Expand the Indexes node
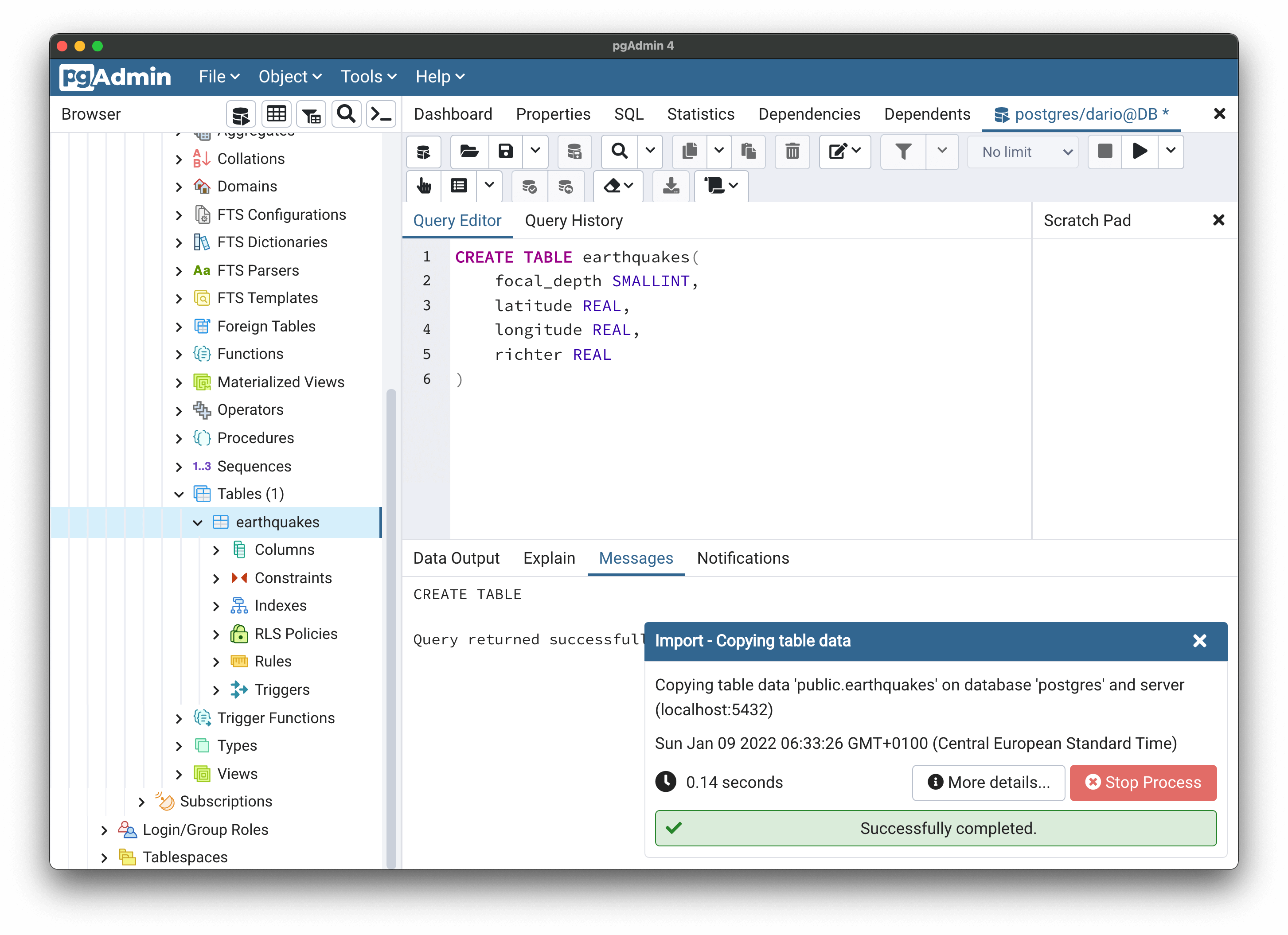Viewport: 1288px width, 935px height. [216, 606]
